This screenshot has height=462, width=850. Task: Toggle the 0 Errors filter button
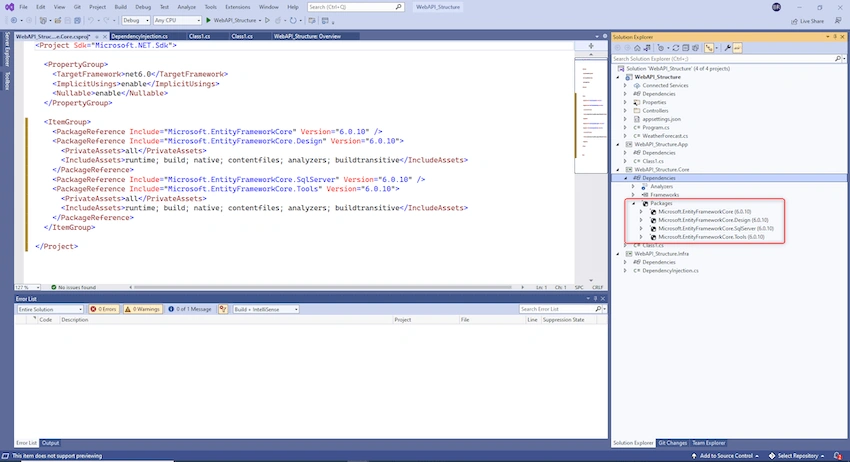click(x=104, y=309)
